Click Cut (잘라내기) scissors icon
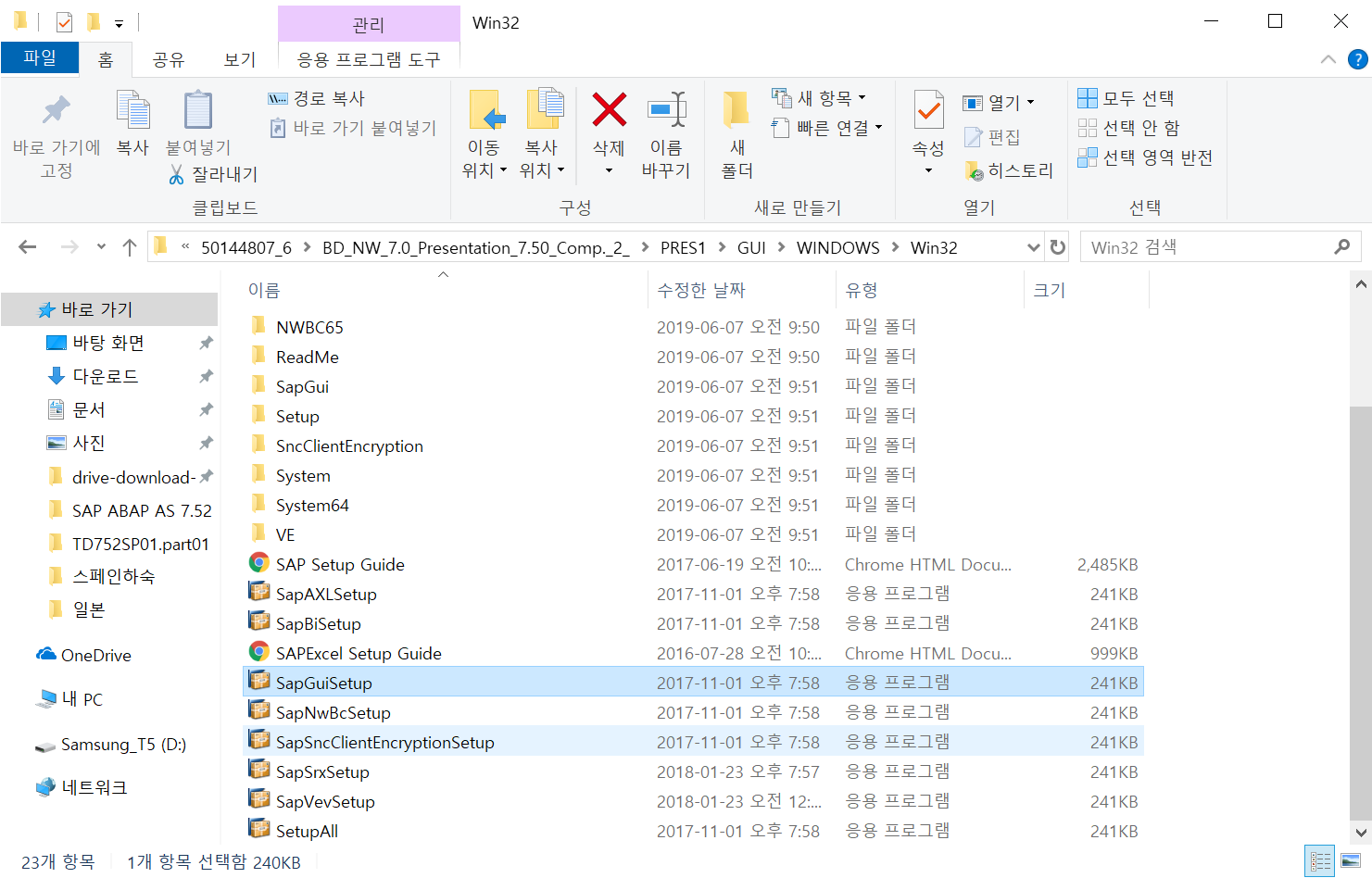Screen dimensions: 1372x878 point(176,174)
